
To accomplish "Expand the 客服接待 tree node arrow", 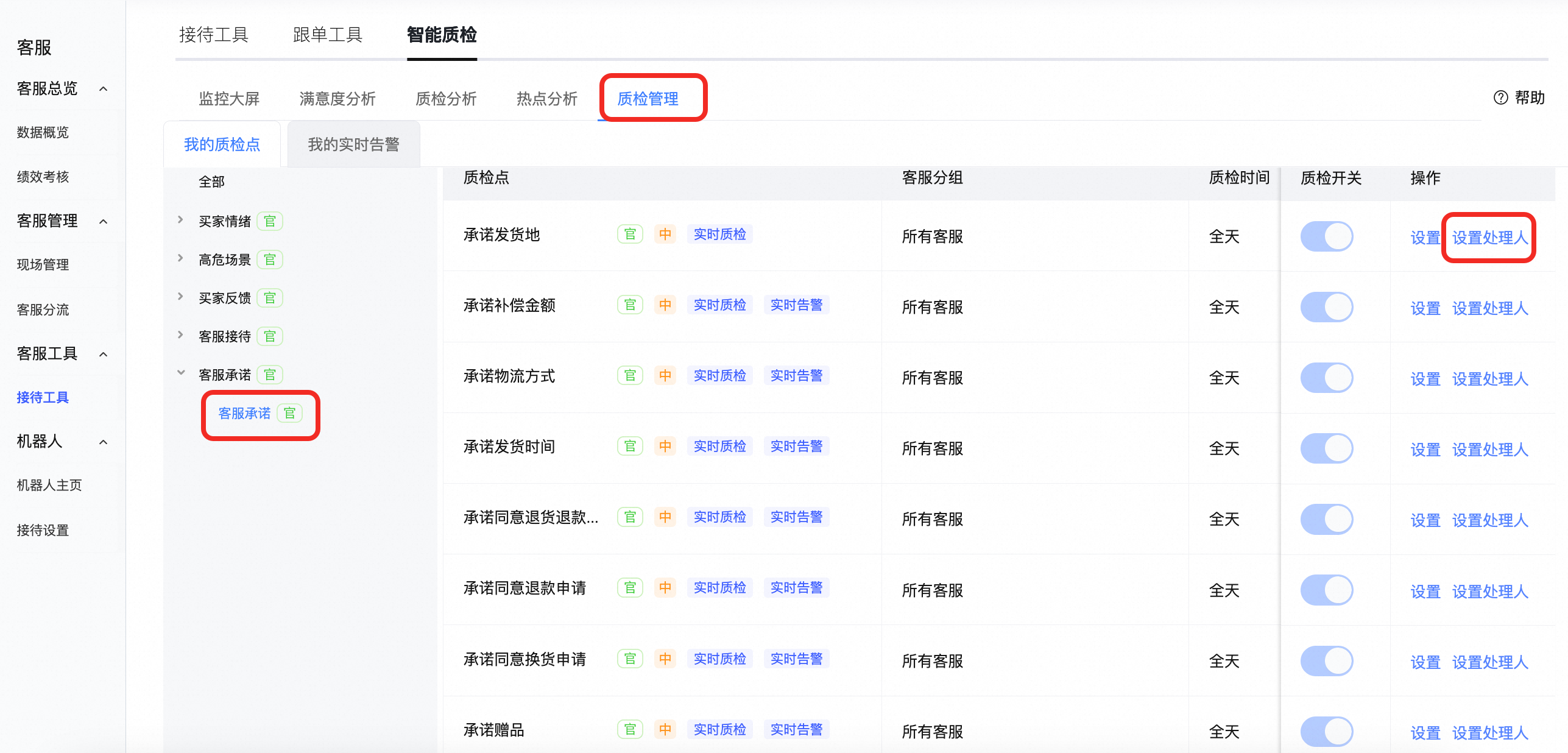I will click(180, 335).
